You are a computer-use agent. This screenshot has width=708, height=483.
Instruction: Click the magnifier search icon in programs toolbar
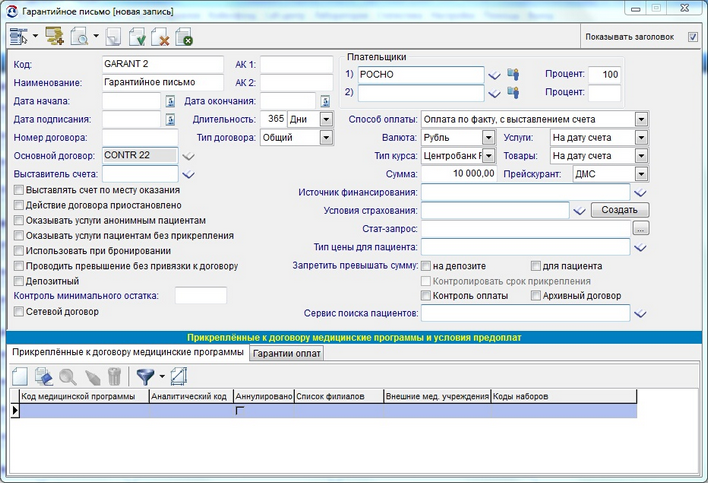68,376
